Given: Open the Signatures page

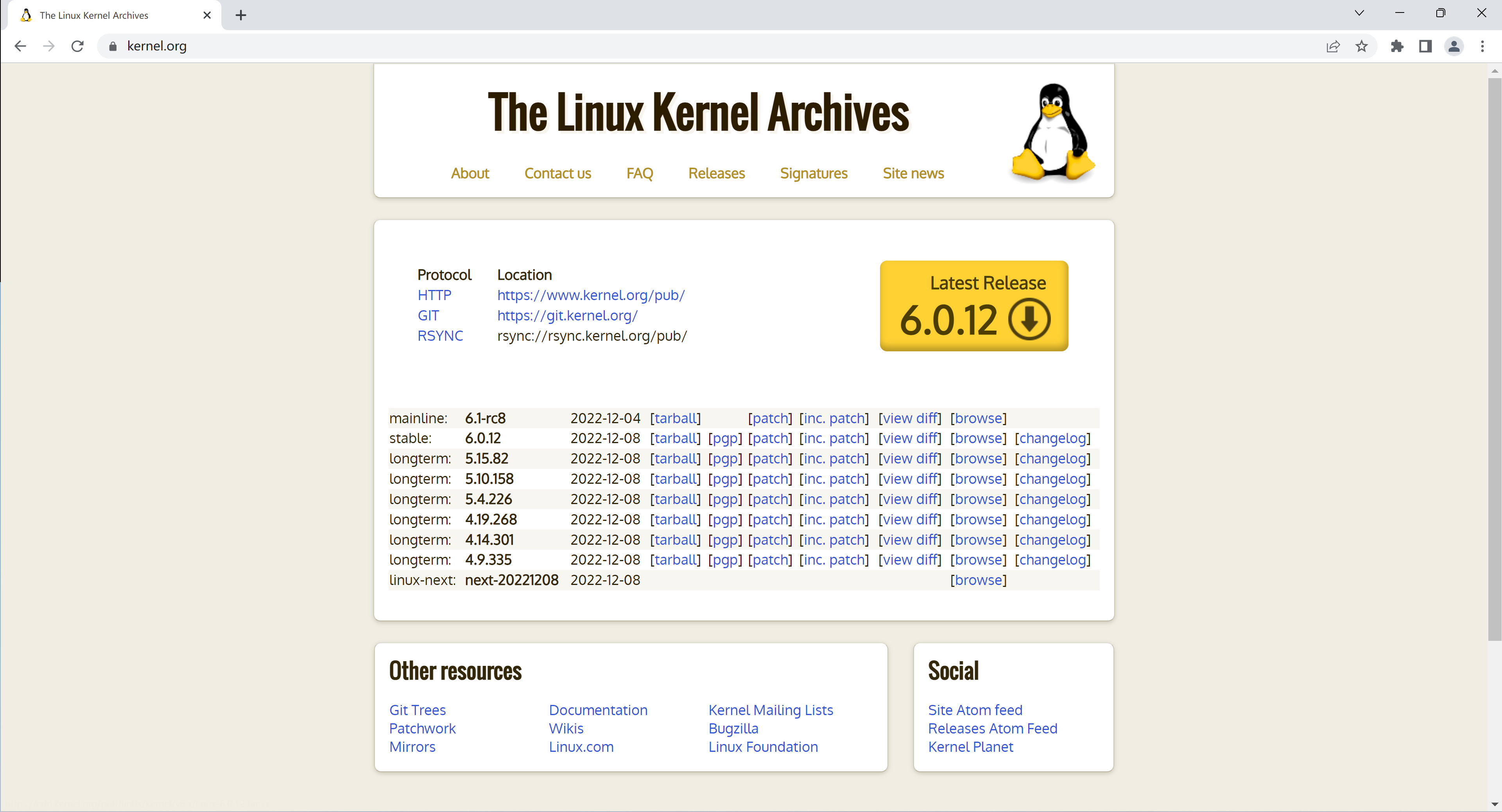Looking at the screenshot, I should tap(814, 173).
